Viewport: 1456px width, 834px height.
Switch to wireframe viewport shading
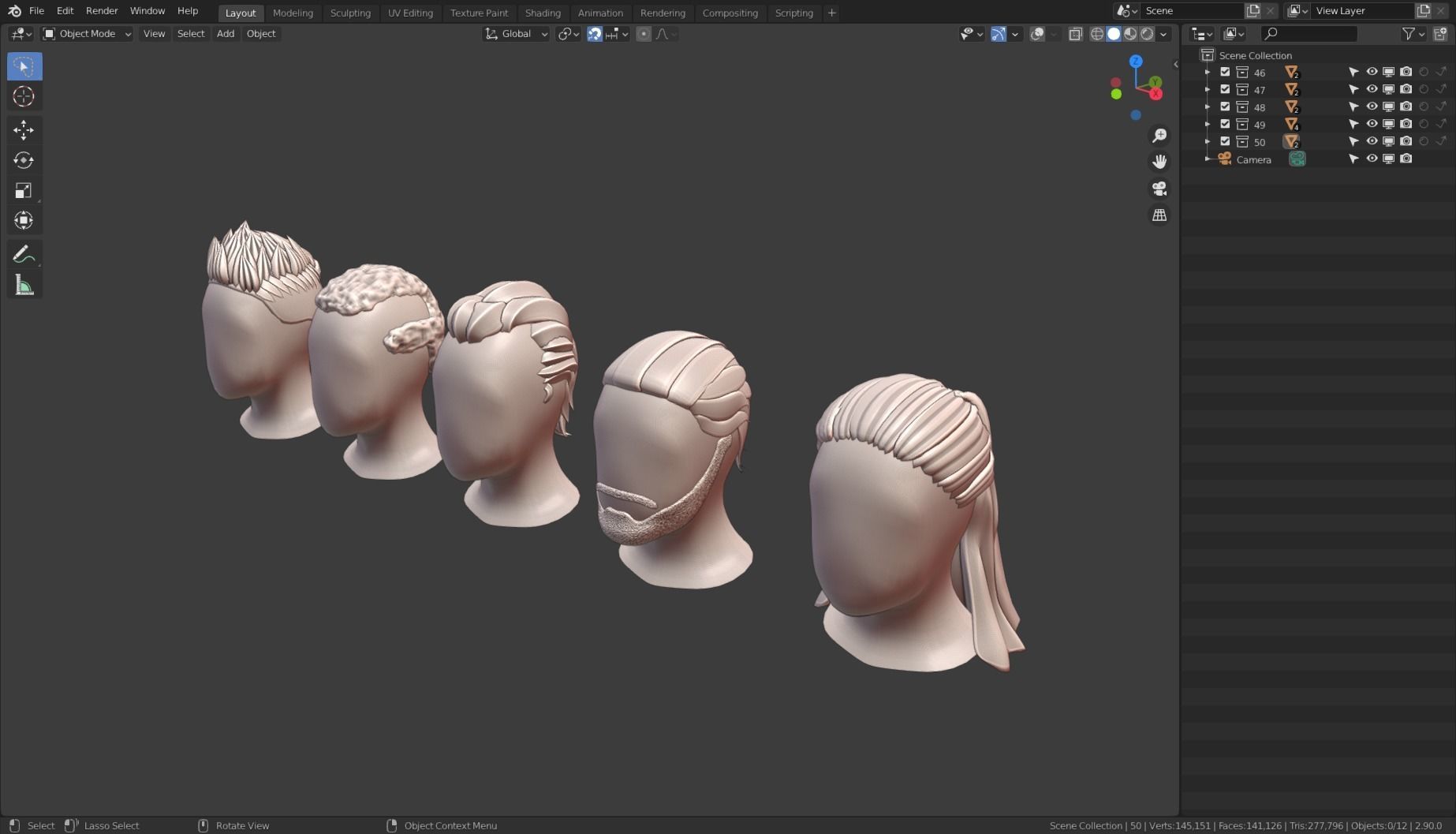[x=1096, y=34]
